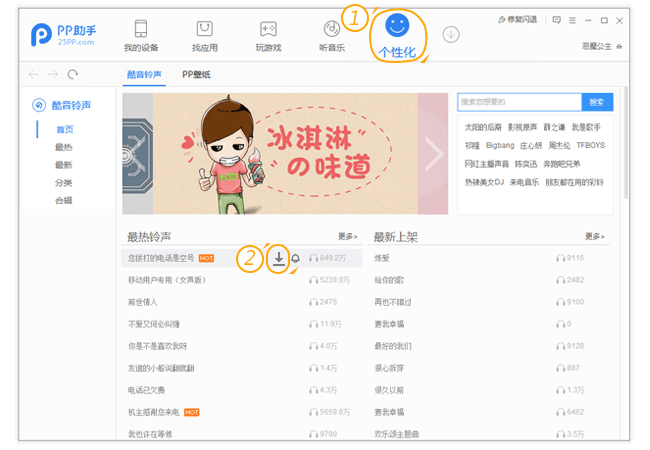
Task: Set 您拨打的电话是空号 as ringtone with the bell
Action: 295,258
